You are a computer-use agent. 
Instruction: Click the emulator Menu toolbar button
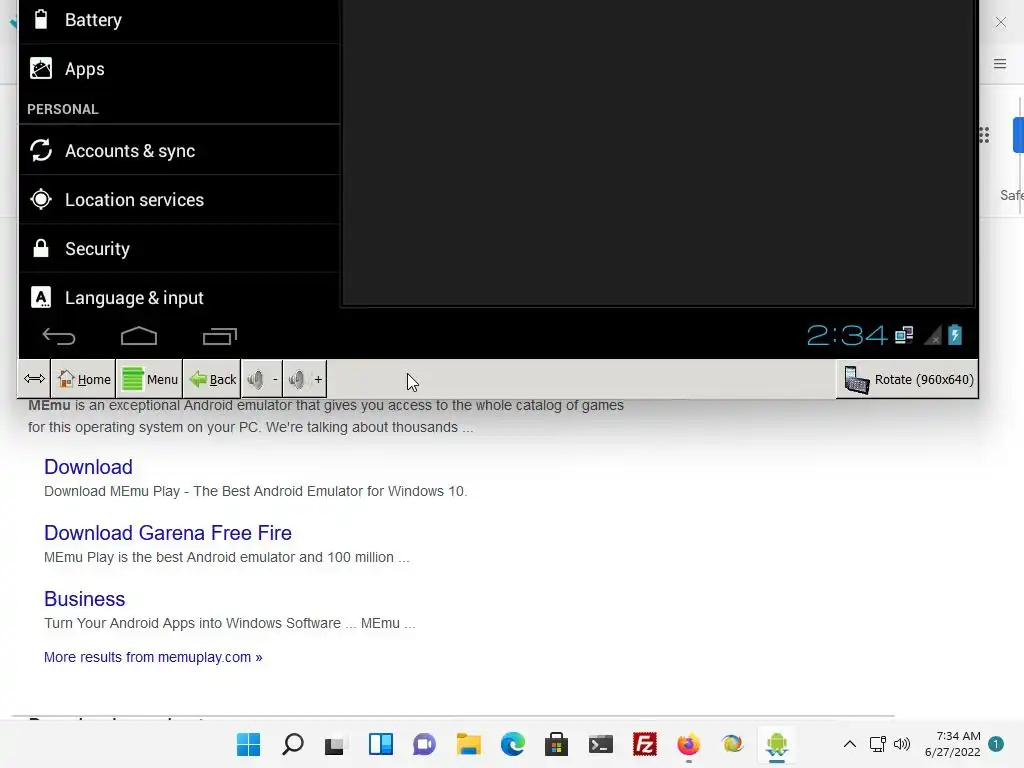point(150,379)
